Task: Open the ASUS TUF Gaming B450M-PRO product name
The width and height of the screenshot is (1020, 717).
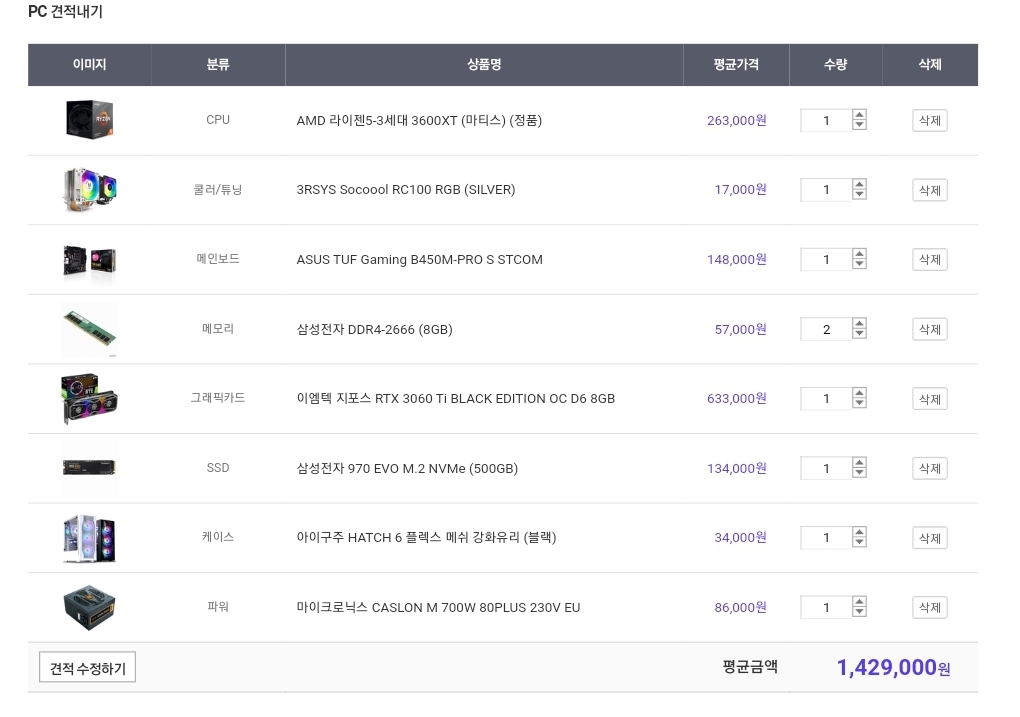Action: (x=419, y=260)
